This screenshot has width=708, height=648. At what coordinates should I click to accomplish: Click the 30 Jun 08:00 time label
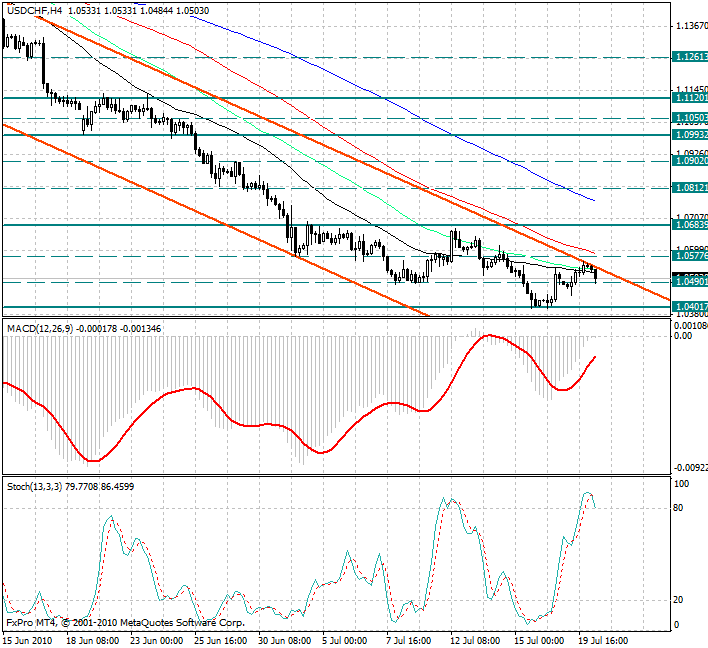pos(285,641)
